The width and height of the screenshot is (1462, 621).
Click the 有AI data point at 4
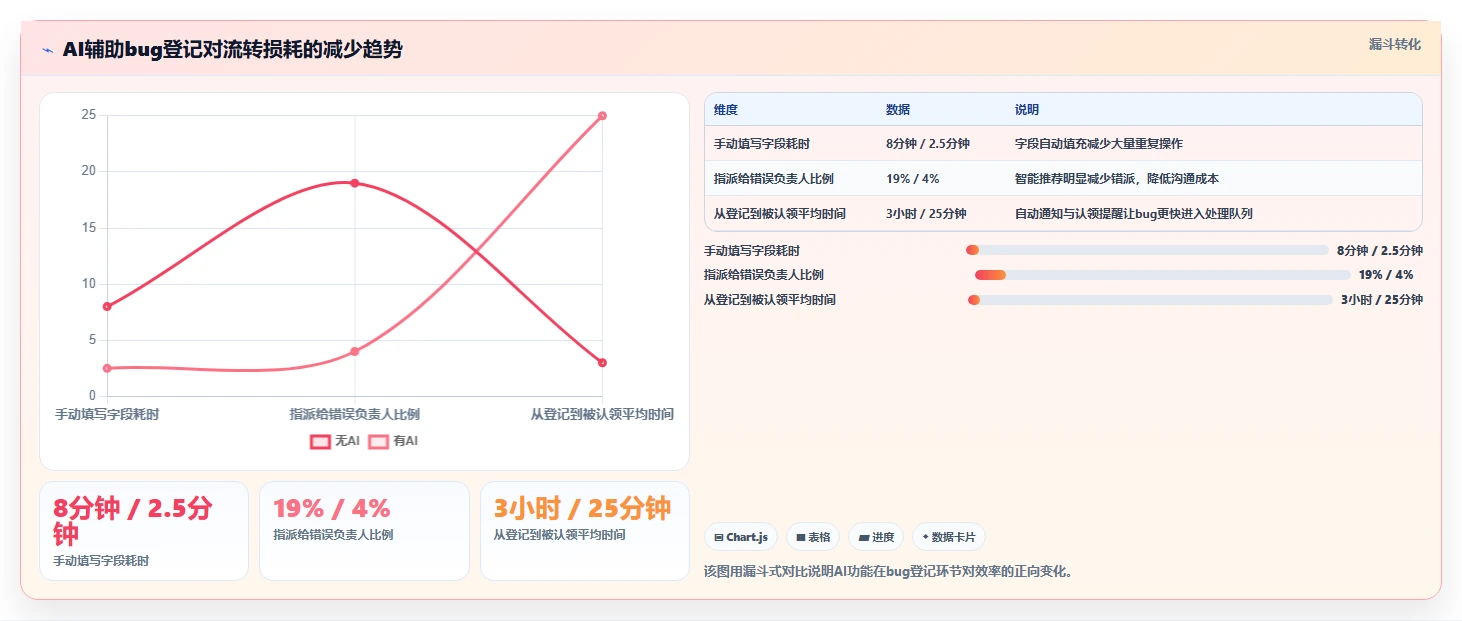pyautogui.click(x=354, y=351)
